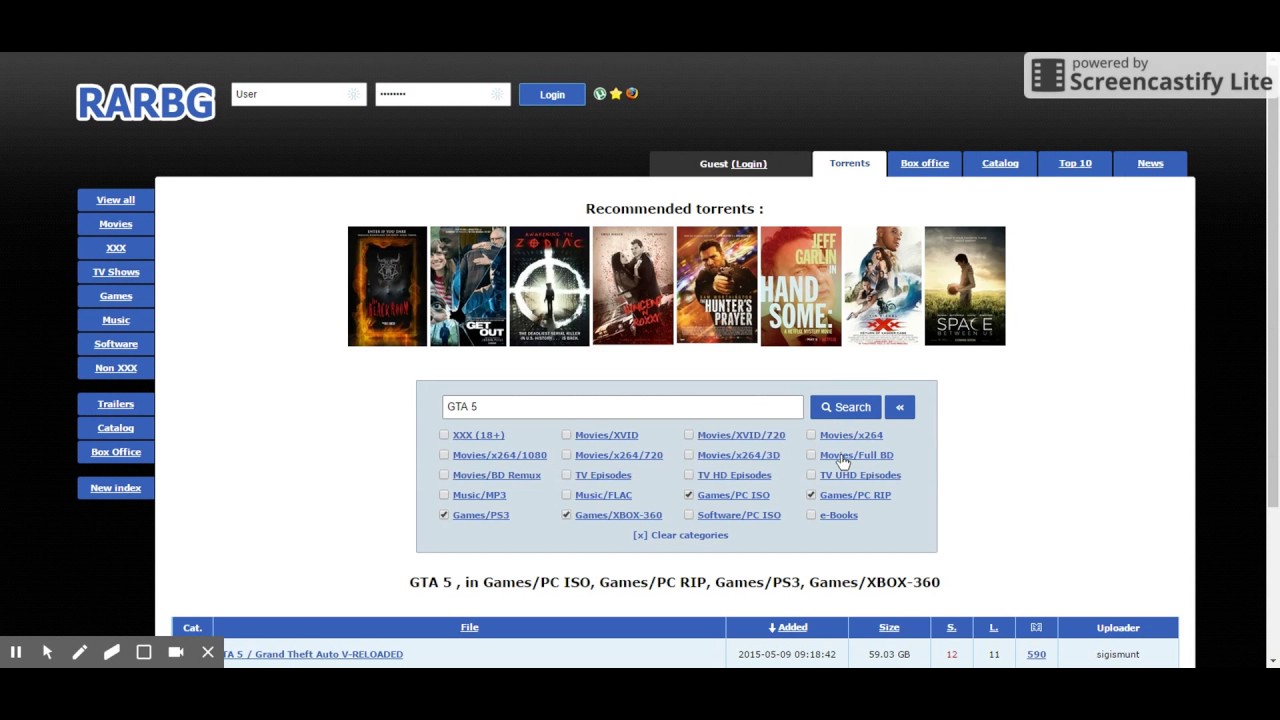Click the password manager icon in password field

click(x=497, y=94)
